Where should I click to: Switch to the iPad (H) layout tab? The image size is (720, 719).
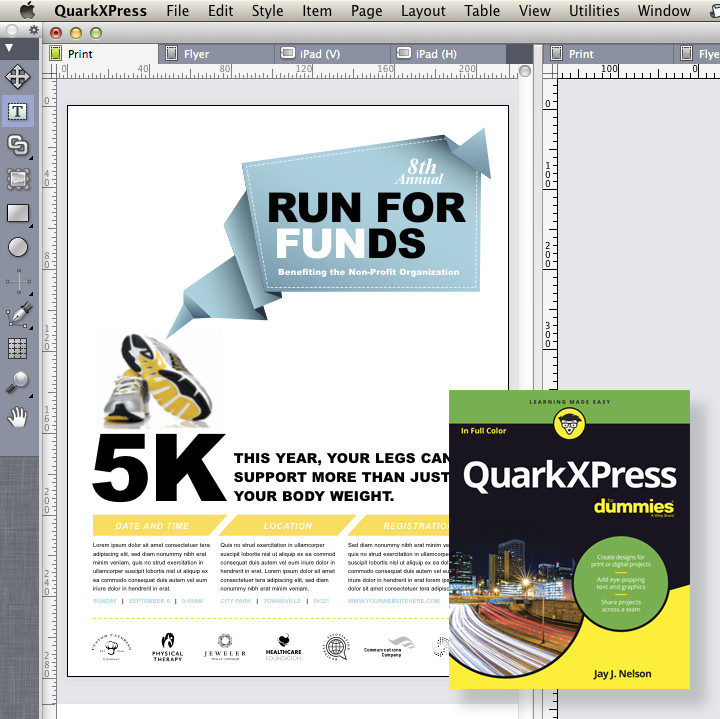448,54
